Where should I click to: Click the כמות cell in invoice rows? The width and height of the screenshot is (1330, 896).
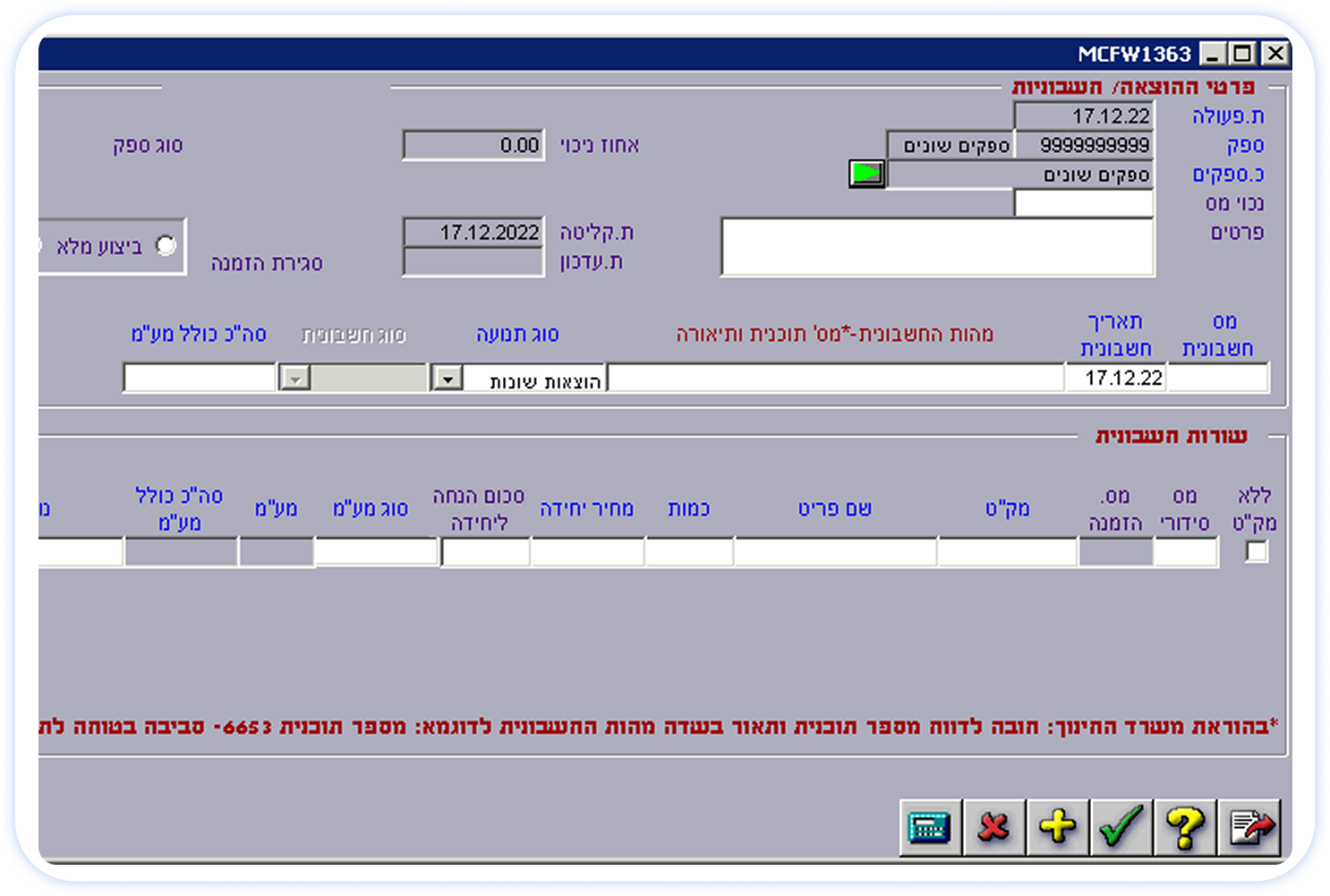(688, 552)
